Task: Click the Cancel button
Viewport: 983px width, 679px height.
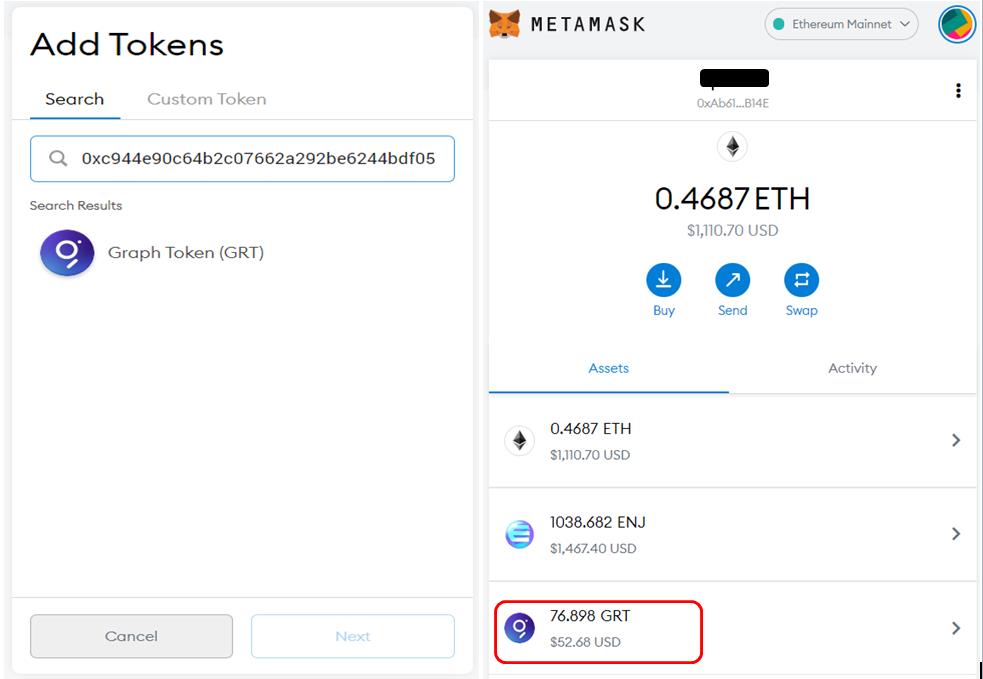Action: 131,636
